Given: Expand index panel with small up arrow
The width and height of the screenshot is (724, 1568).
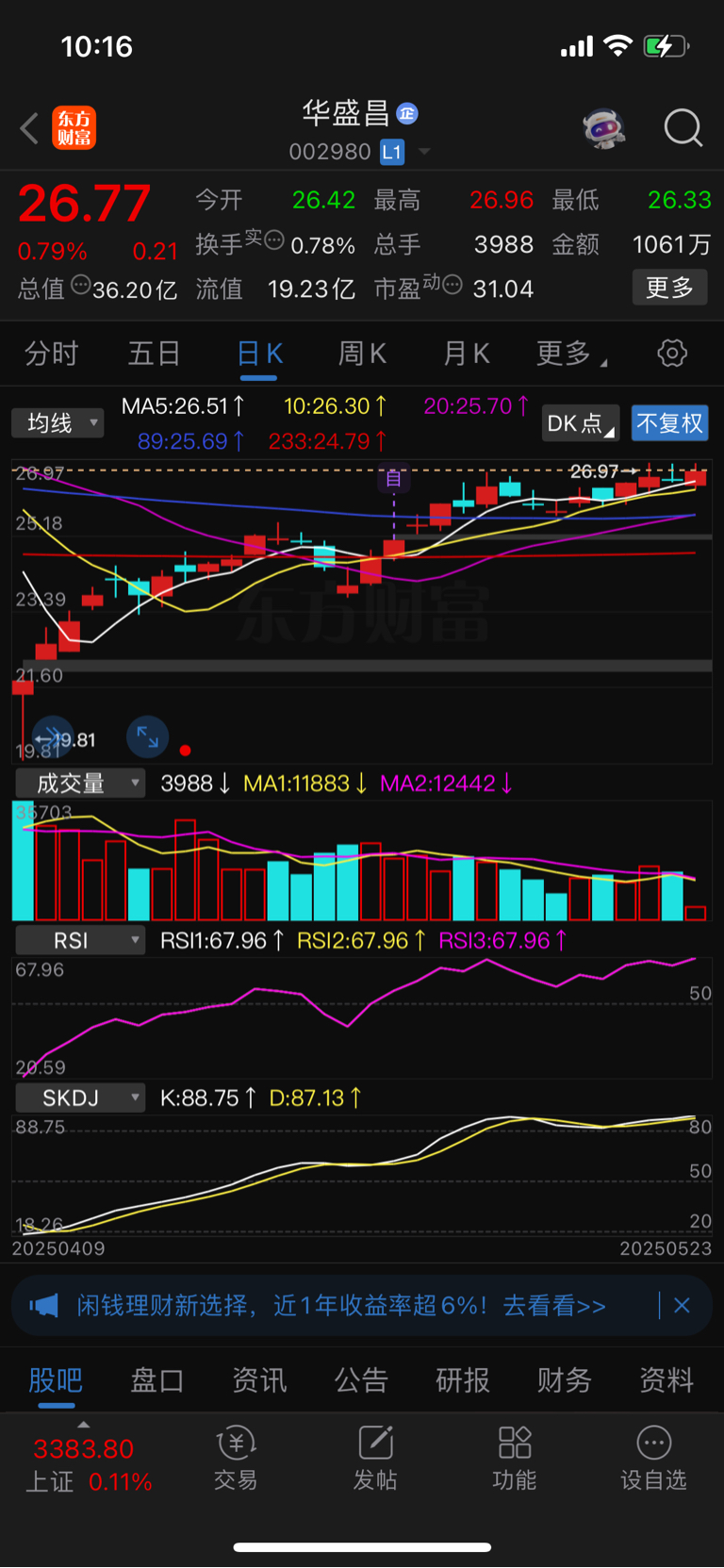Looking at the screenshot, I should (x=83, y=1424).
